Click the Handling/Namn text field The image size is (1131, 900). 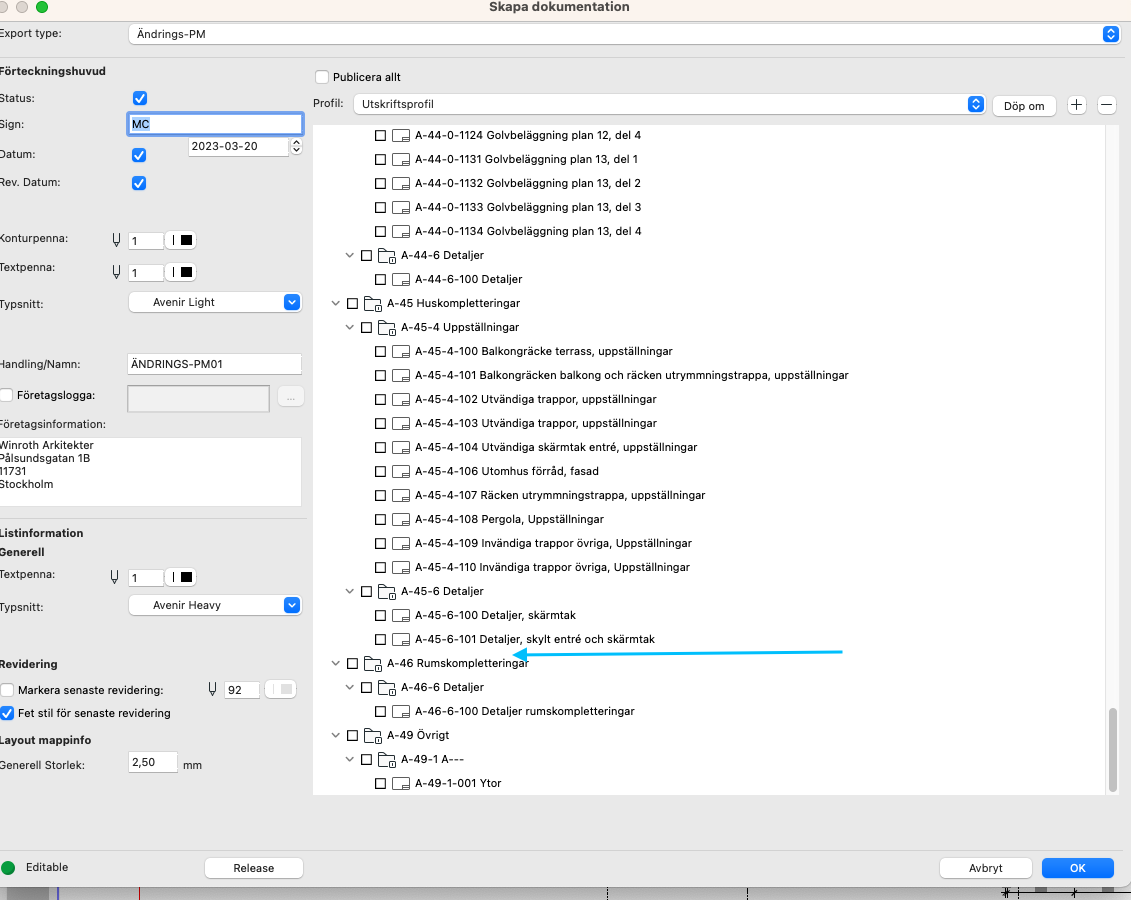coord(215,364)
